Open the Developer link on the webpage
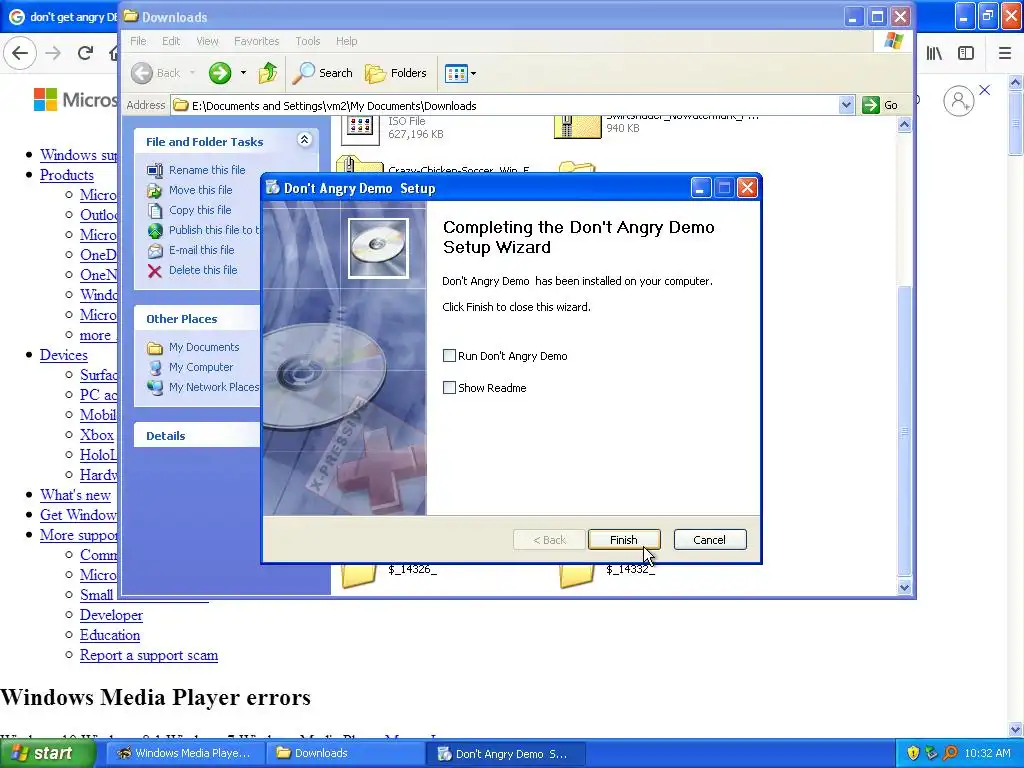The image size is (1024, 768). point(111,615)
